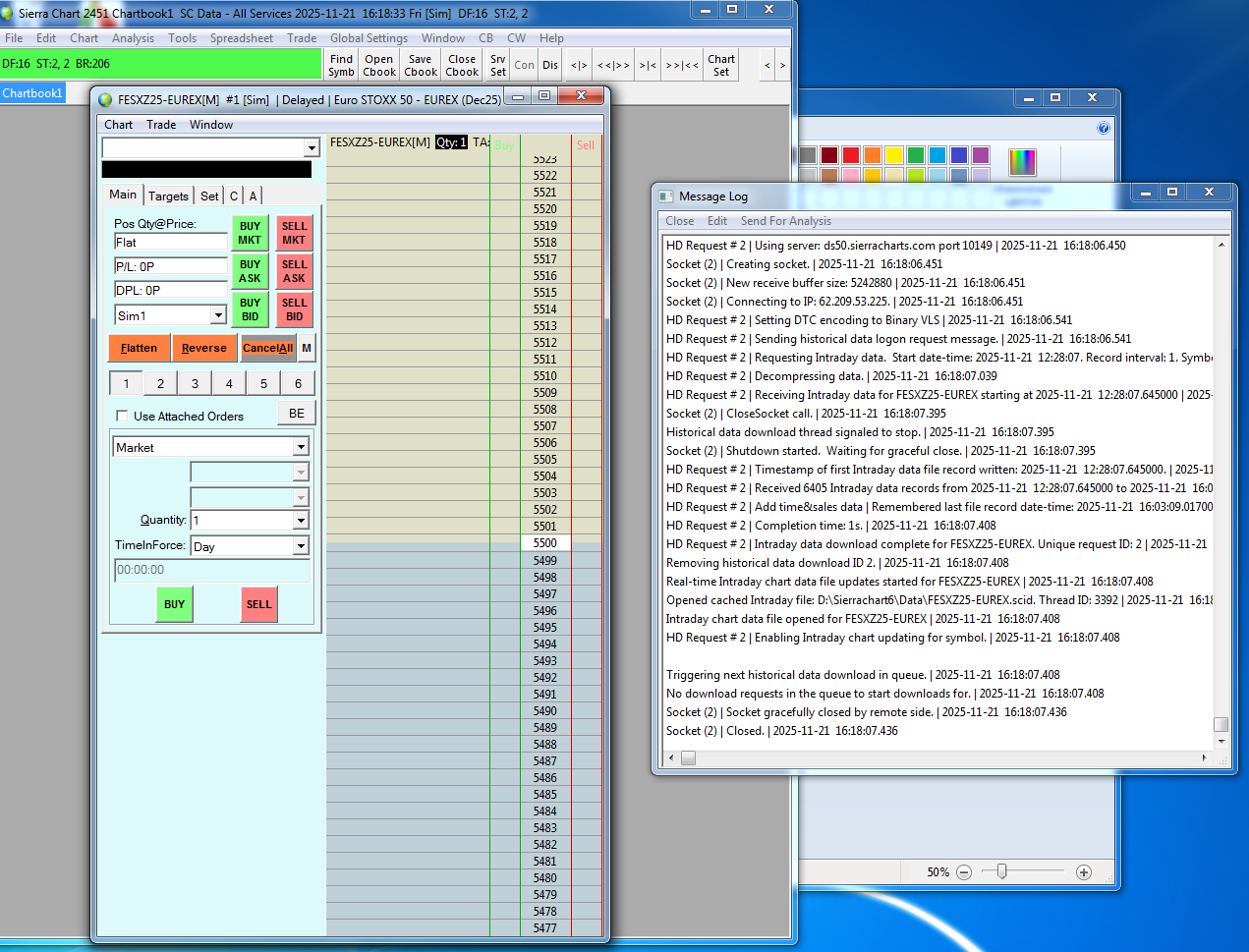Toggle the M button beside CancelAll
This screenshot has height=952, width=1249.
click(307, 348)
